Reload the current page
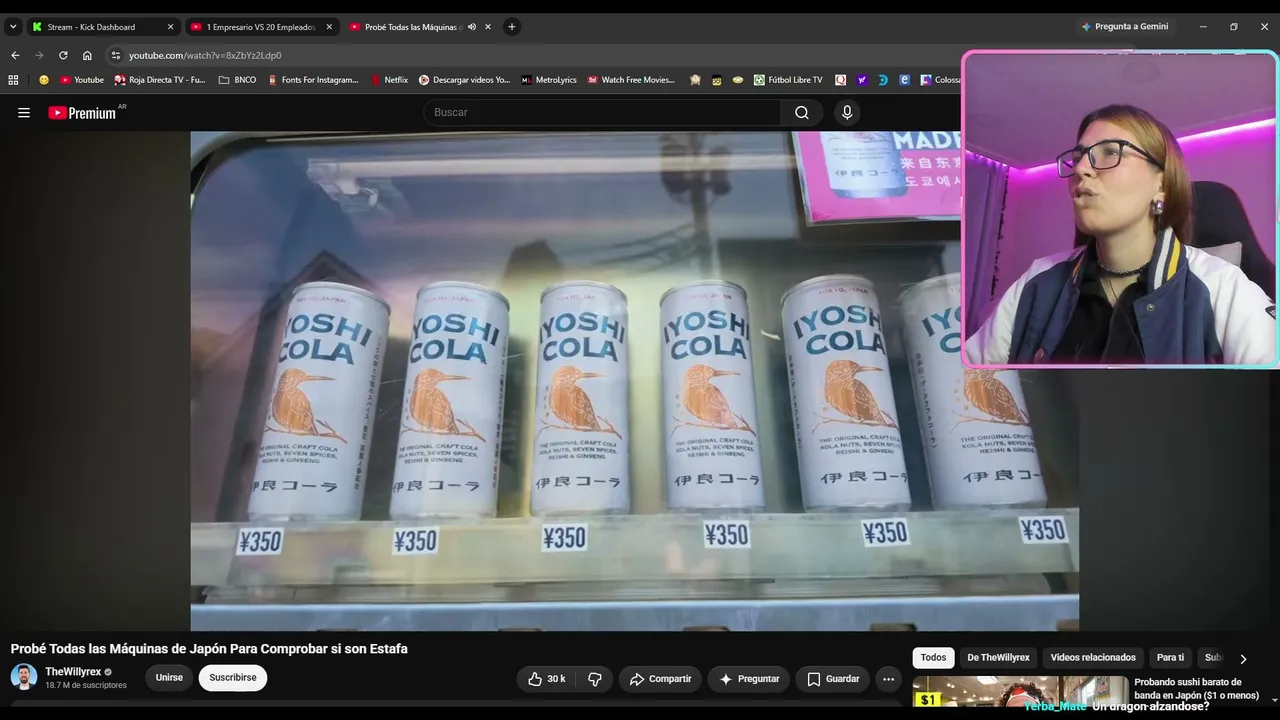The height and width of the screenshot is (720, 1280). [x=63, y=55]
